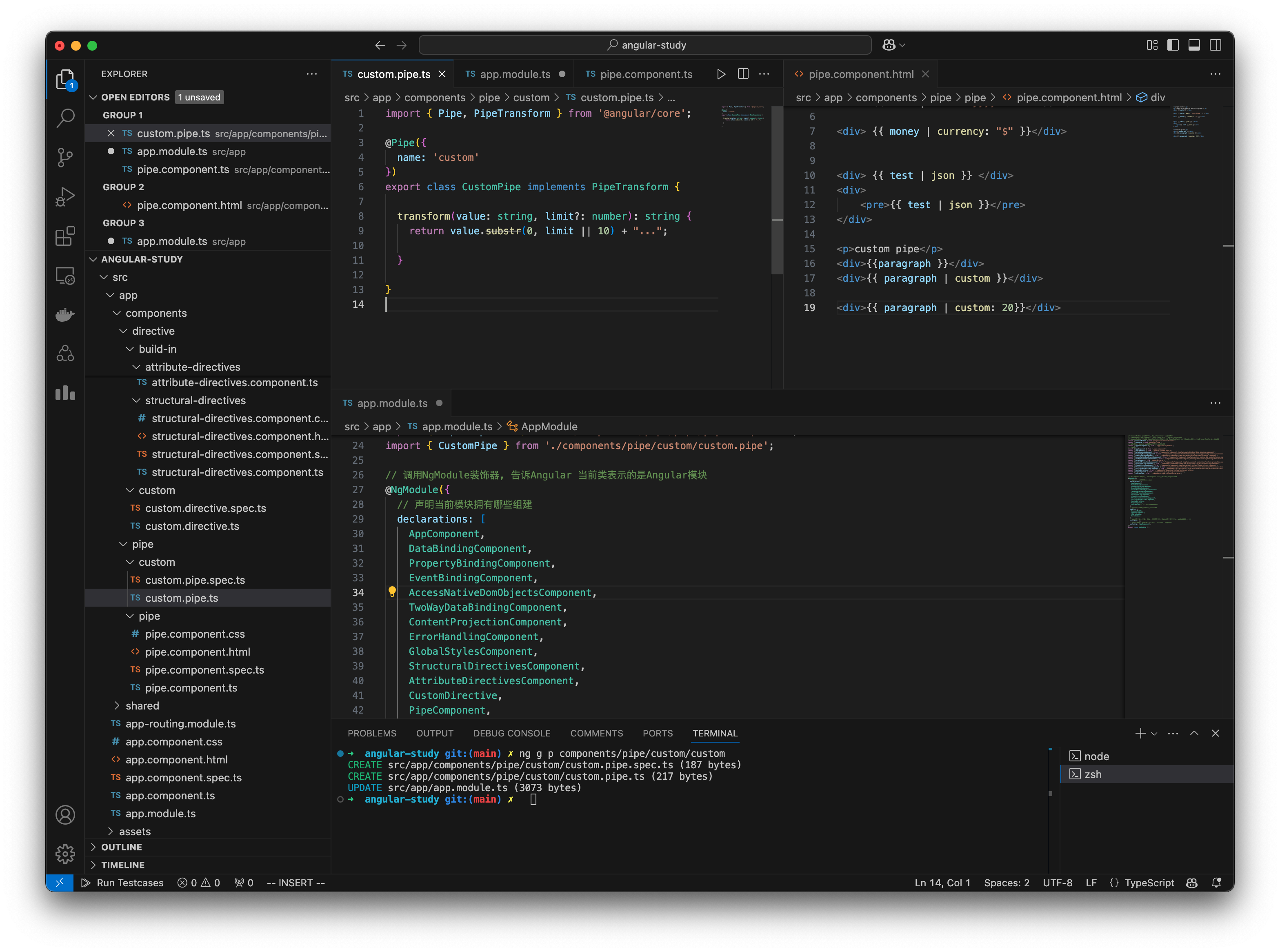Switch to the pipe.component.ts editor tab
The height and width of the screenshot is (952, 1280).
(645, 74)
